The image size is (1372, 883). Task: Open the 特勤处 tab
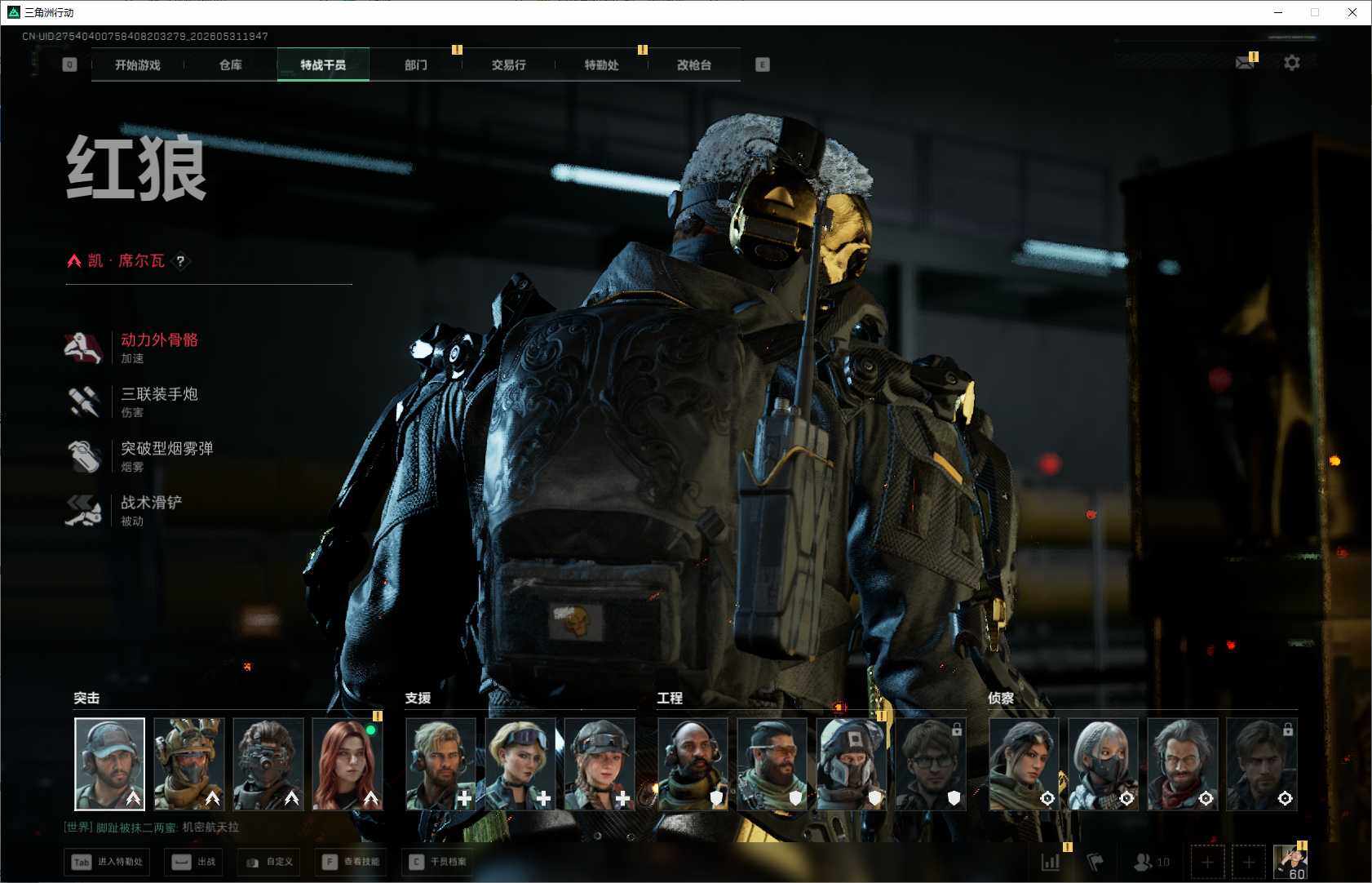pos(601,64)
